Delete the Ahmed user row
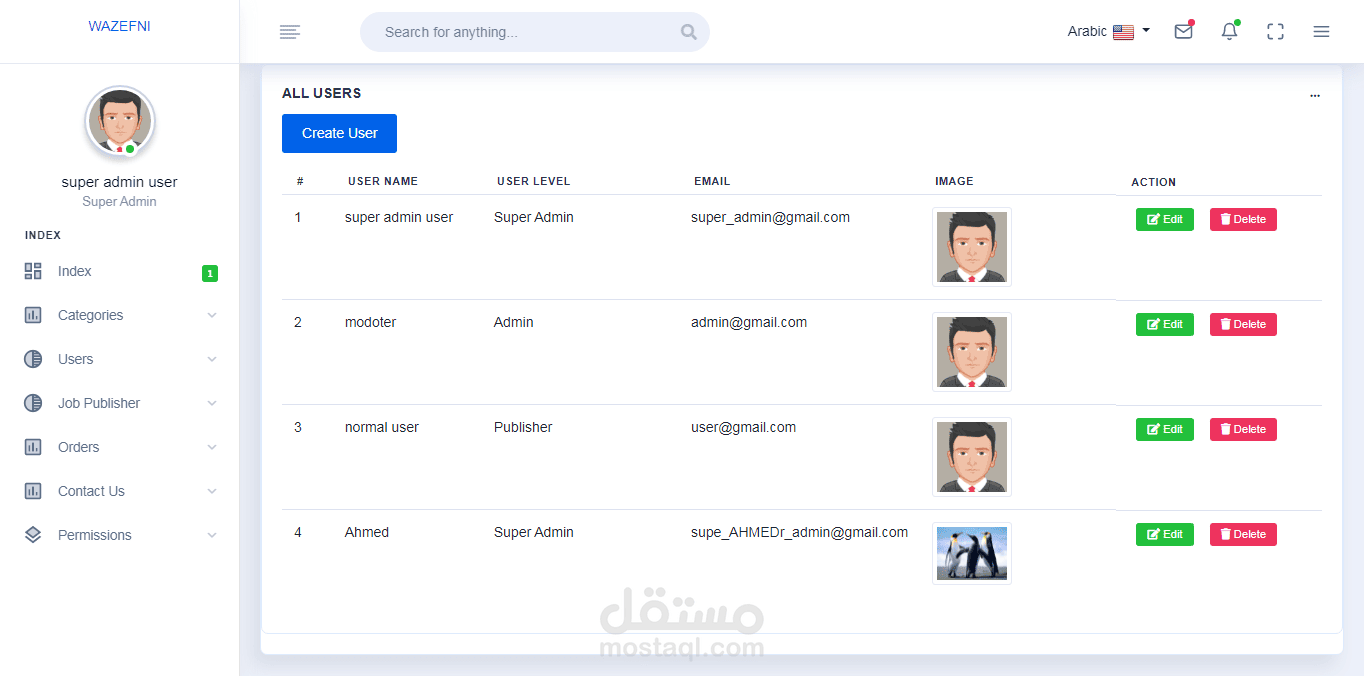1364x676 pixels. coord(1243,534)
